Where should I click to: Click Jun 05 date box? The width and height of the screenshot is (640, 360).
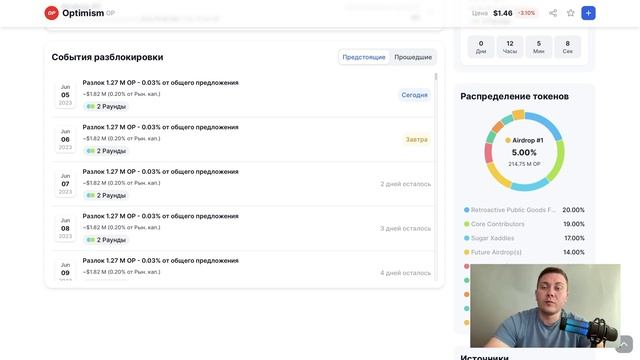[65, 95]
